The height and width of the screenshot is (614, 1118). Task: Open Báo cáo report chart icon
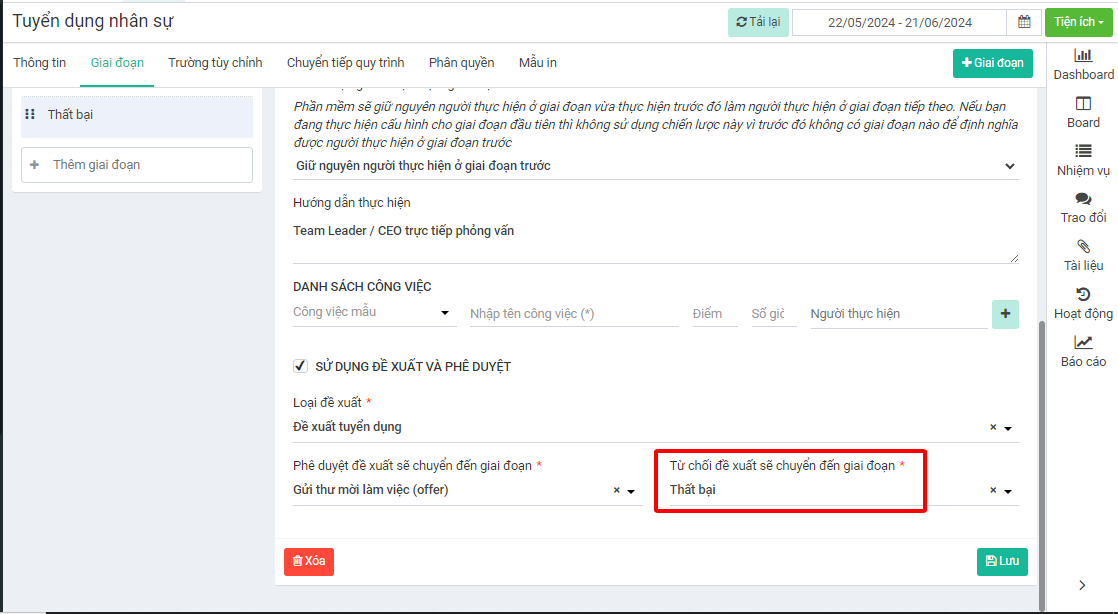(x=1083, y=343)
